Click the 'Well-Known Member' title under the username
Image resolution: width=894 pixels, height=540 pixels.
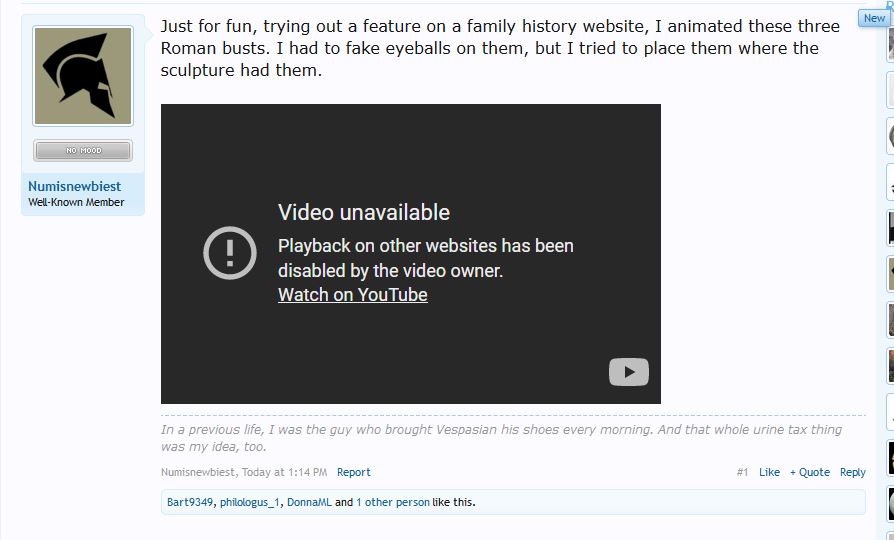click(76, 202)
